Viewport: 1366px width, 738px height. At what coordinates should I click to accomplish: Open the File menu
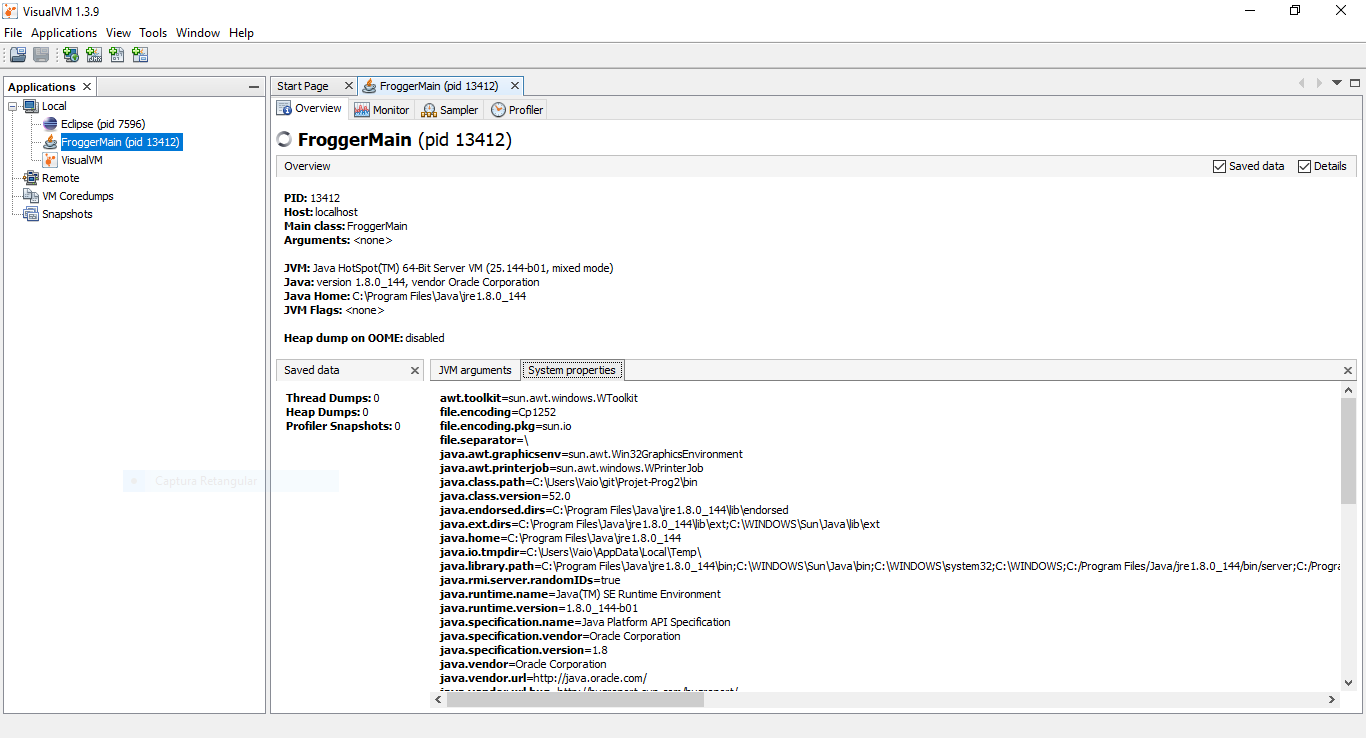click(x=13, y=33)
